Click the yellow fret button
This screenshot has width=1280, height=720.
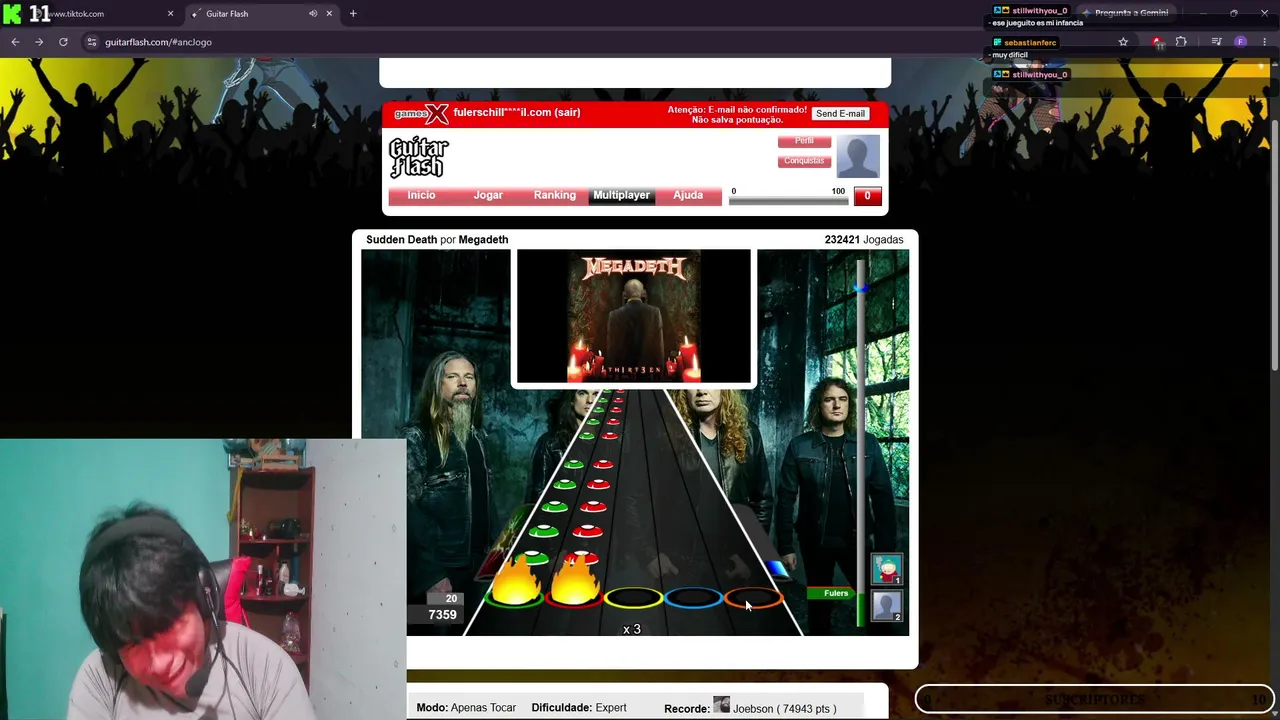[634, 598]
